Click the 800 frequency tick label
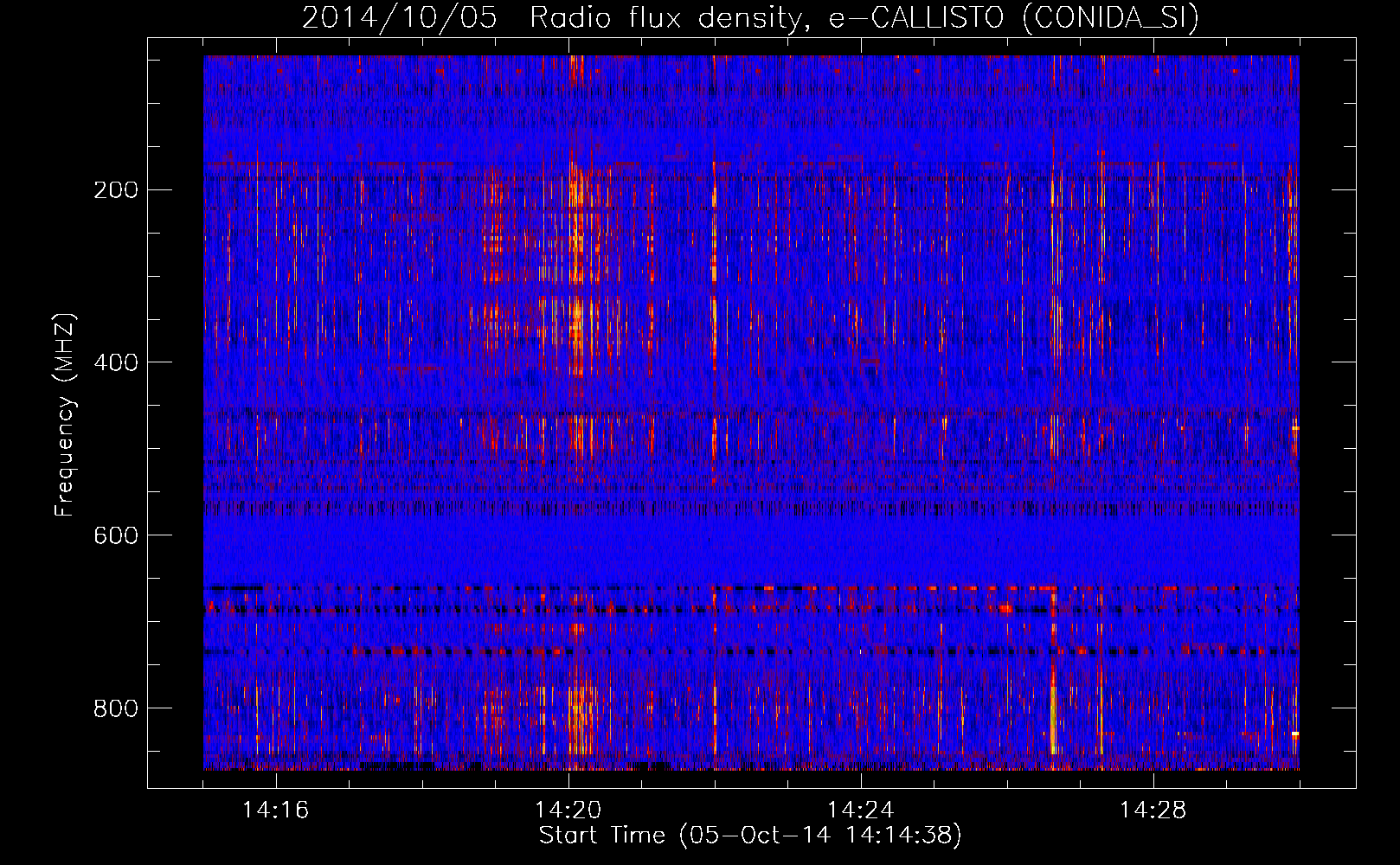The height and width of the screenshot is (865, 1400). coord(115,708)
